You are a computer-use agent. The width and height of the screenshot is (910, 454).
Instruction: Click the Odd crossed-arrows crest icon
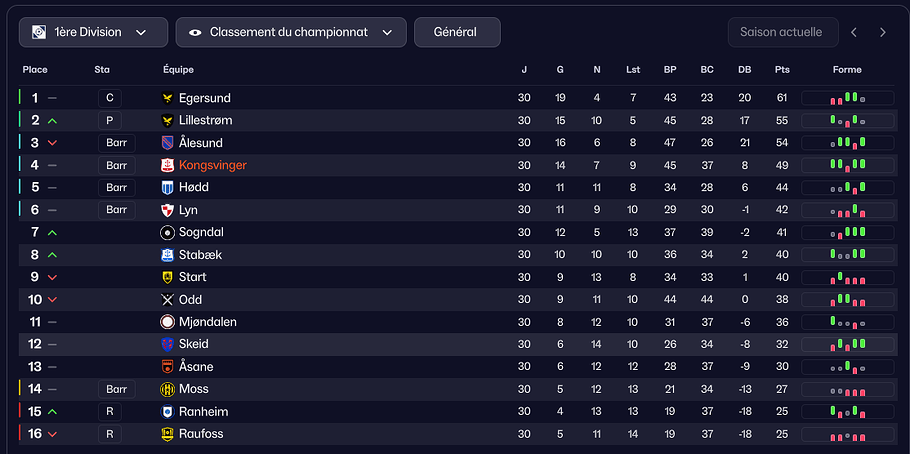[168, 300]
